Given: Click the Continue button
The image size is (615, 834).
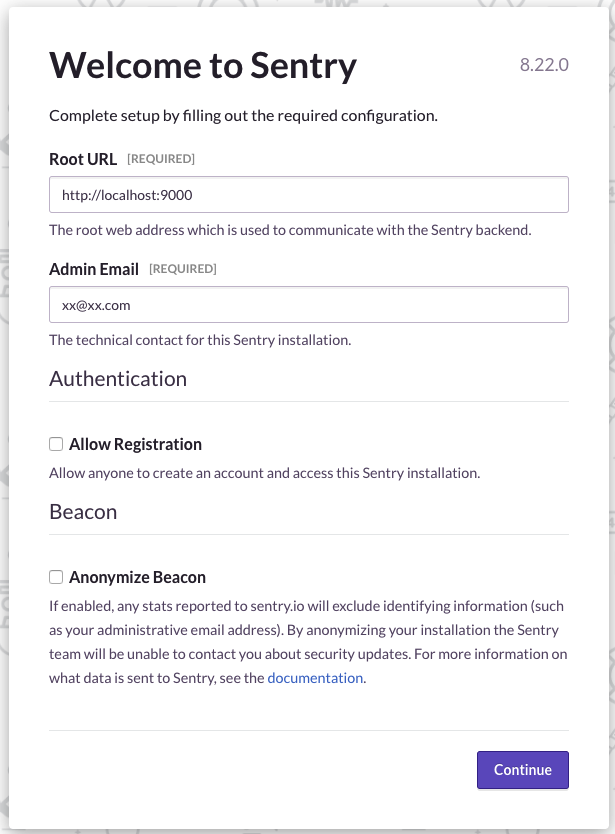Looking at the screenshot, I should click(x=522, y=770).
